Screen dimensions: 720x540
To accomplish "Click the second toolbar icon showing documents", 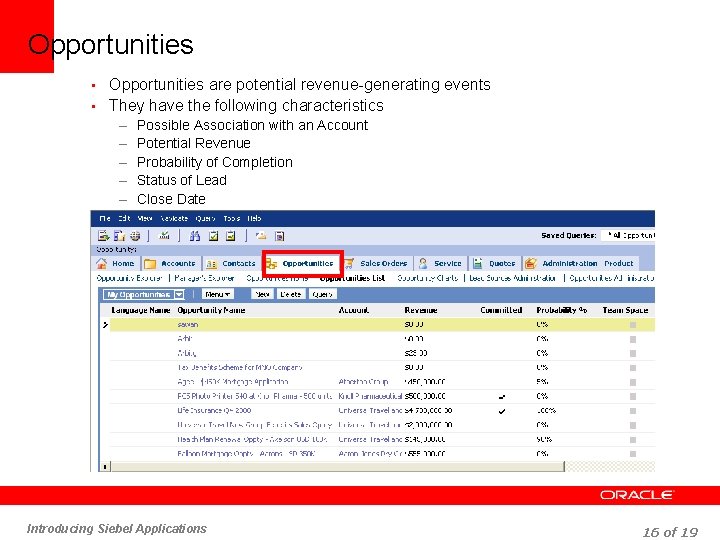I will coord(119,236).
